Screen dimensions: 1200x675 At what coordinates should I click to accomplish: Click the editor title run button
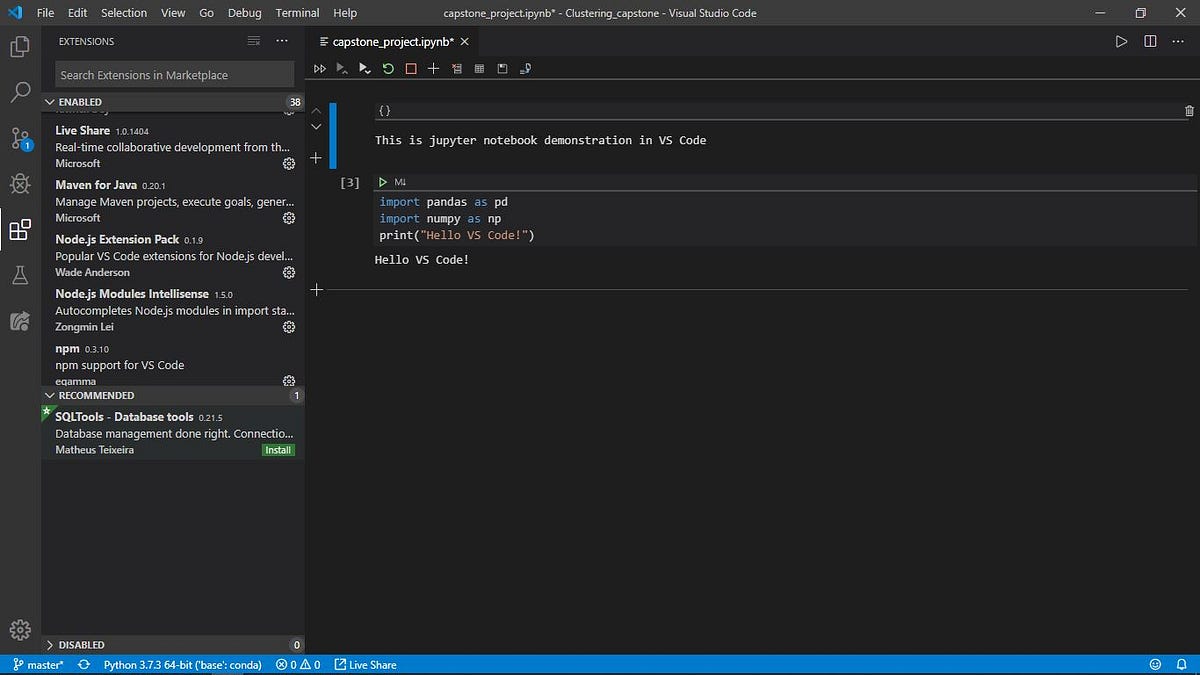click(1121, 41)
